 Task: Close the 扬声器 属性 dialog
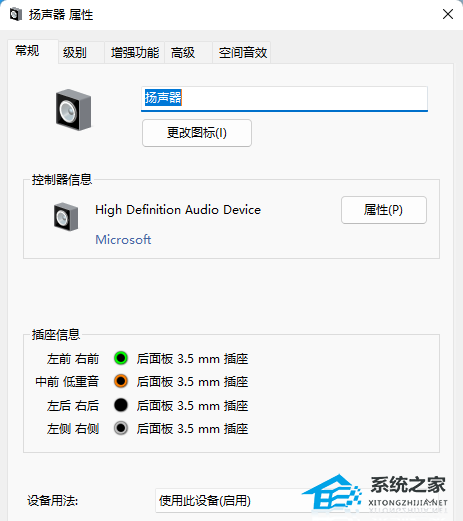(448, 14)
